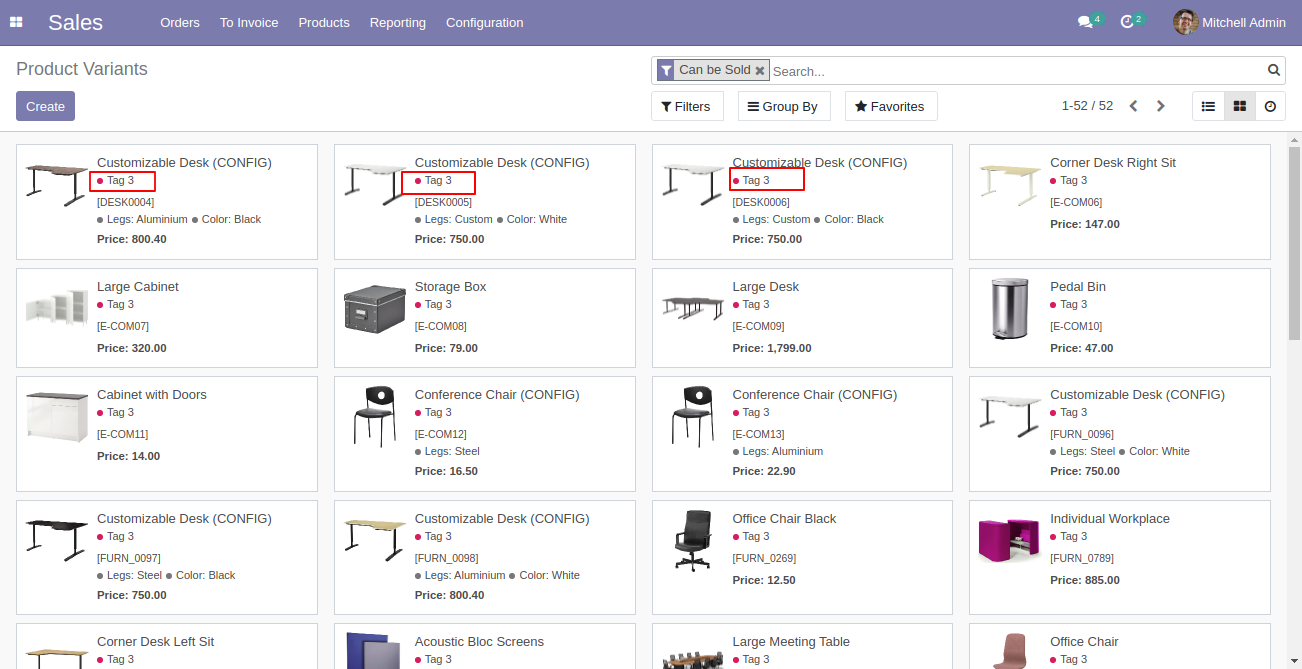Click the Storage Box product name
Screen dimensions: 1302x669
click(450, 287)
